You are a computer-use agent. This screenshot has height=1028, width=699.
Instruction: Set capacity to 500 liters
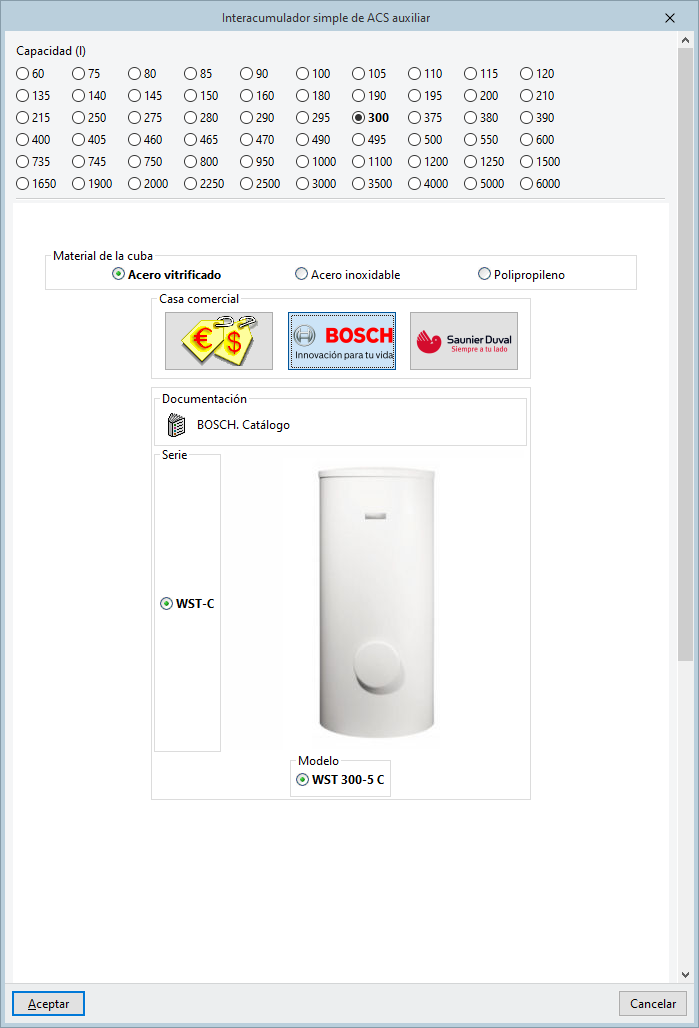(425, 140)
